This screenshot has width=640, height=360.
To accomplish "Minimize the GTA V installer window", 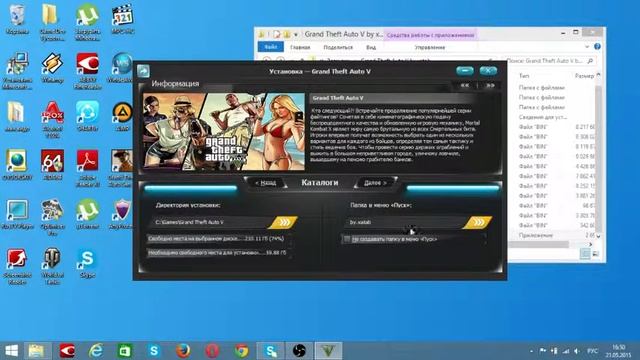I will tap(465, 71).
